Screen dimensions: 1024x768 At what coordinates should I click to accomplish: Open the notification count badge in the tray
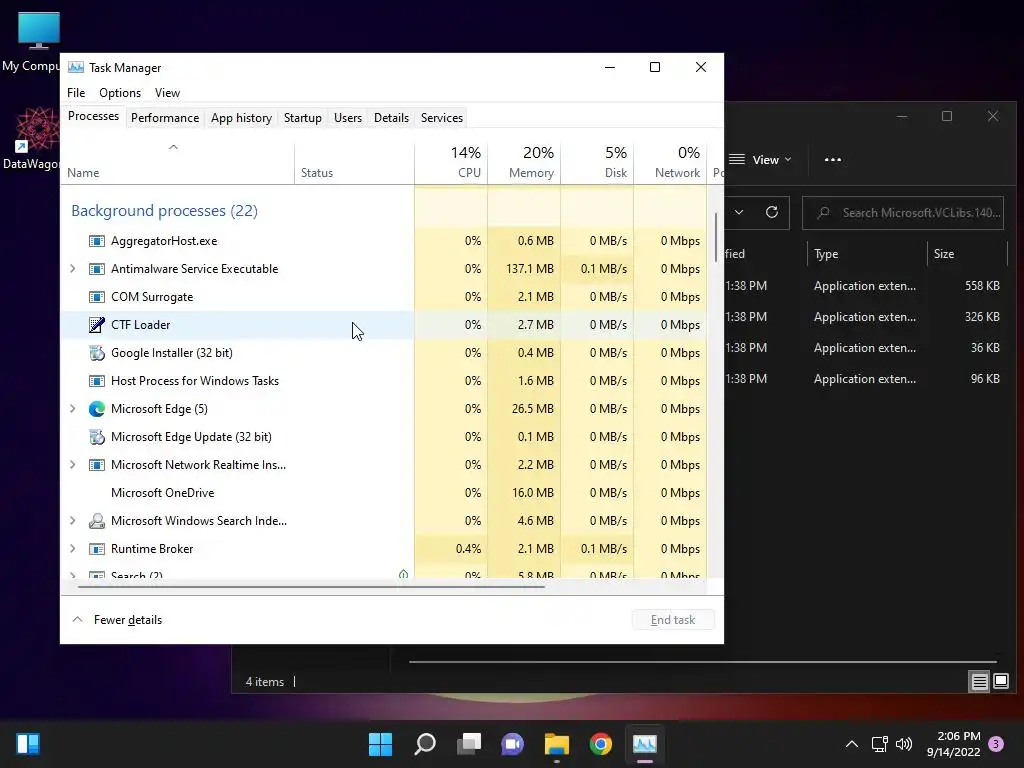point(996,744)
